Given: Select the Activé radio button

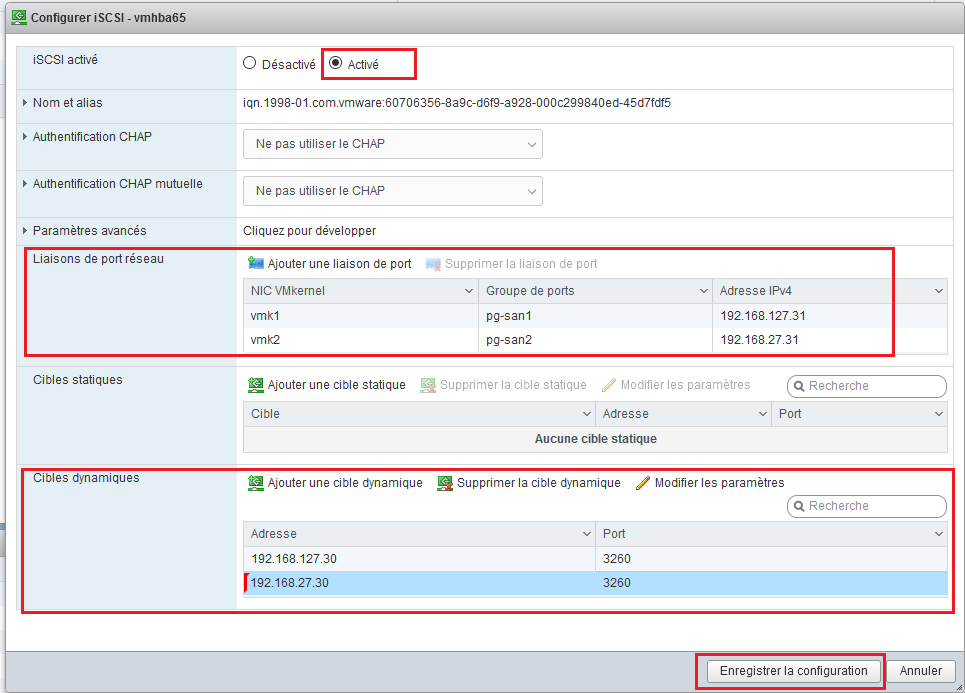Looking at the screenshot, I should (335, 64).
